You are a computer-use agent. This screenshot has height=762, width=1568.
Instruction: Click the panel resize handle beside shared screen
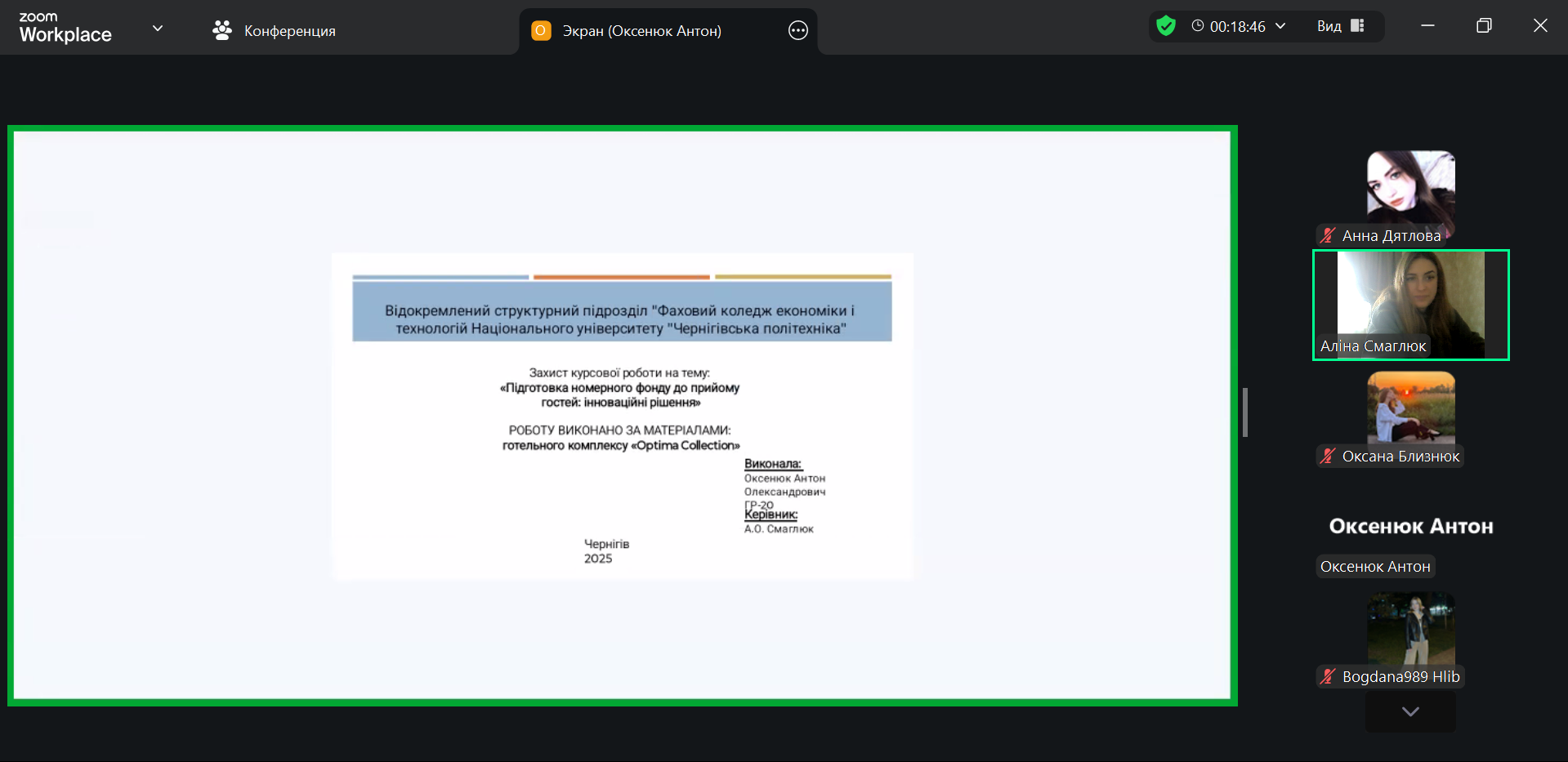[x=1245, y=412]
